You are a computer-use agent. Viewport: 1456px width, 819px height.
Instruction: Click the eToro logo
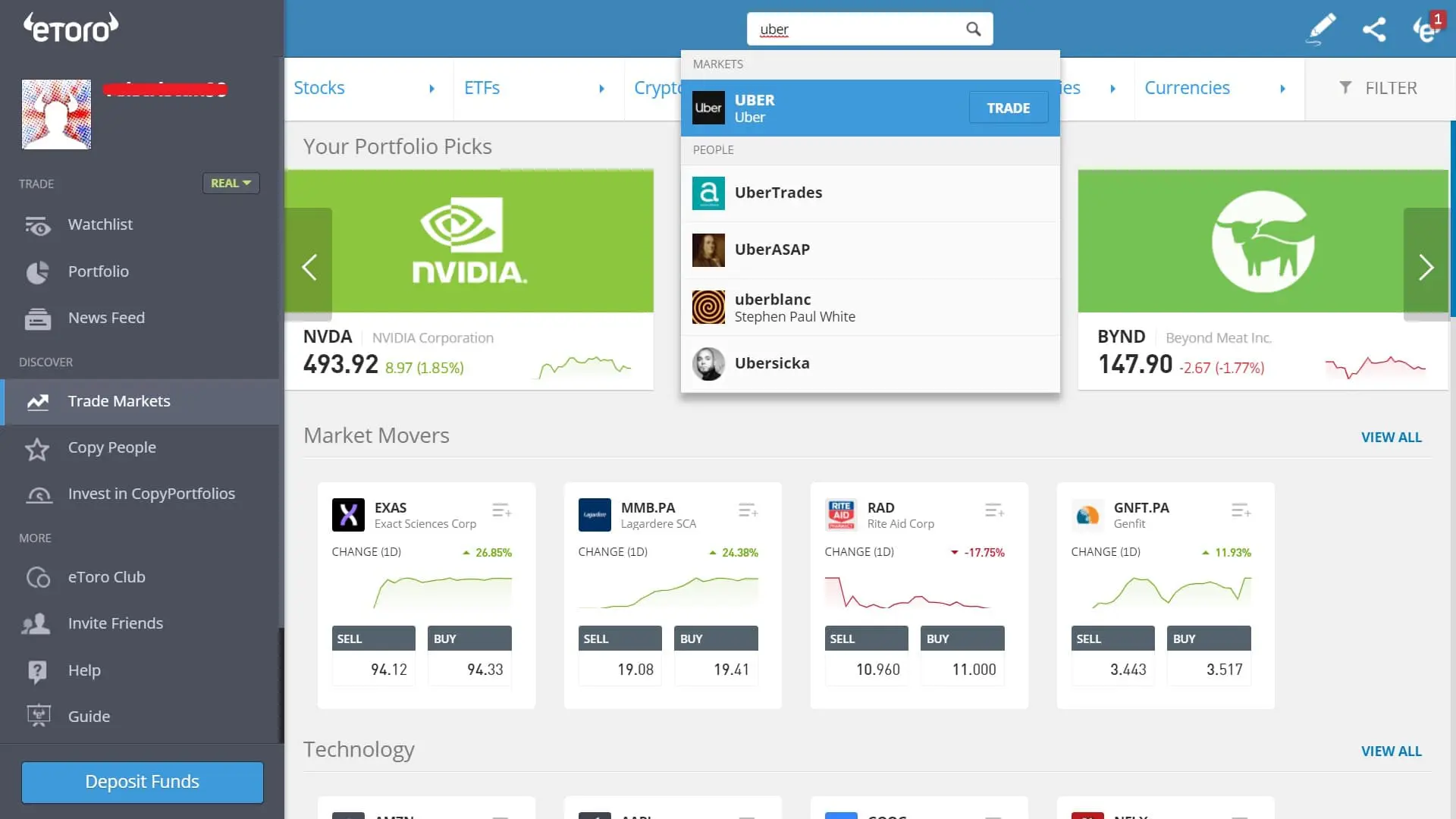pyautogui.click(x=71, y=27)
